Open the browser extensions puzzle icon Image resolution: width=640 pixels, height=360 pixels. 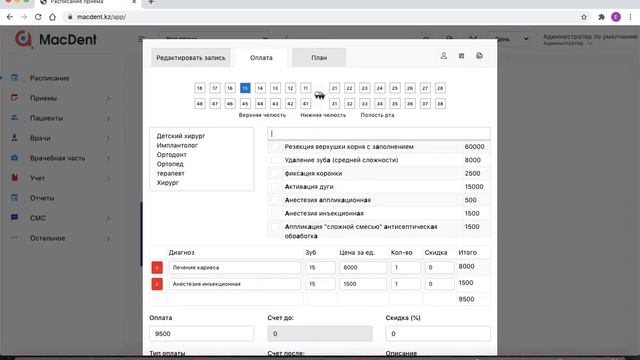click(x=601, y=17)
